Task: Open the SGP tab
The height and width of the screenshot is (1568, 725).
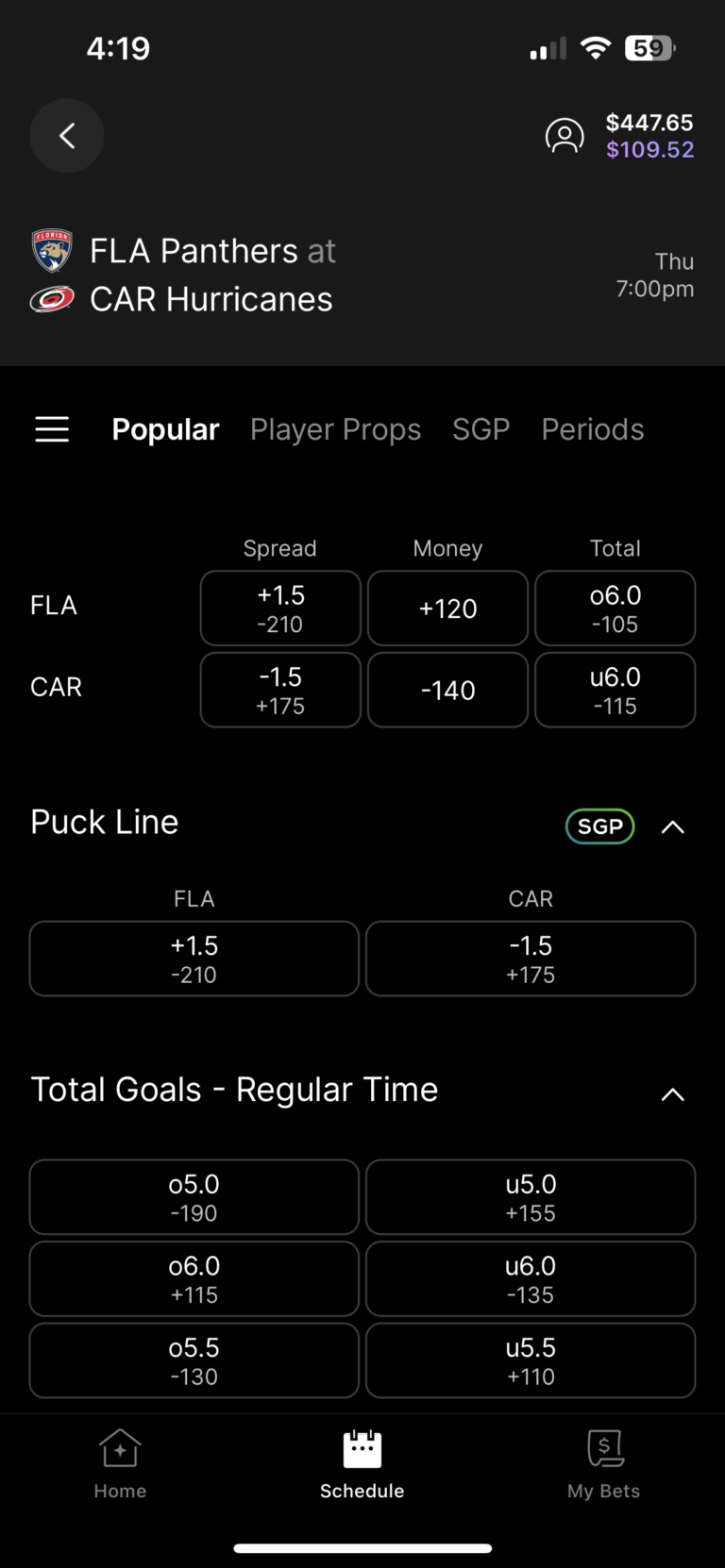Action: [x=481, y=429]
